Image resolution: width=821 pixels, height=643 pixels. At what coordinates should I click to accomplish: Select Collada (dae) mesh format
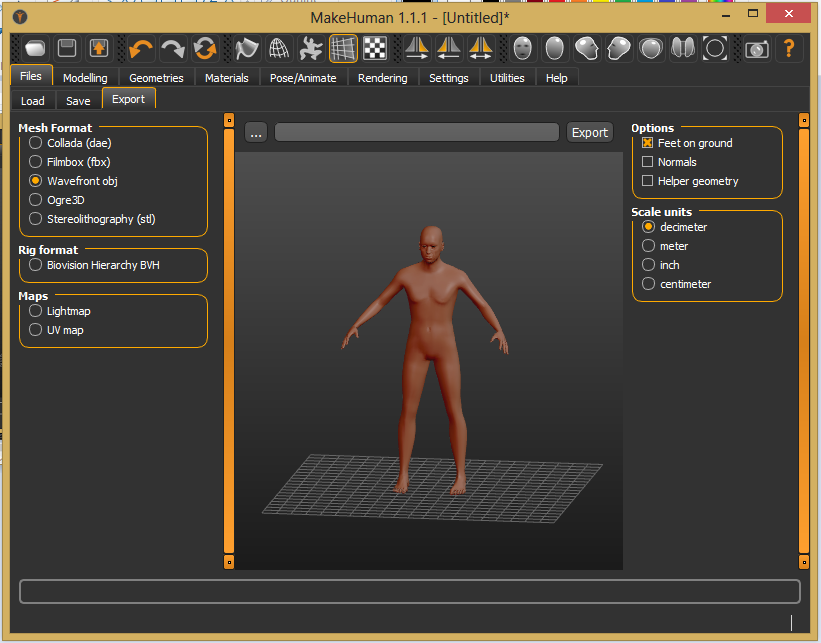pos(71,143)
